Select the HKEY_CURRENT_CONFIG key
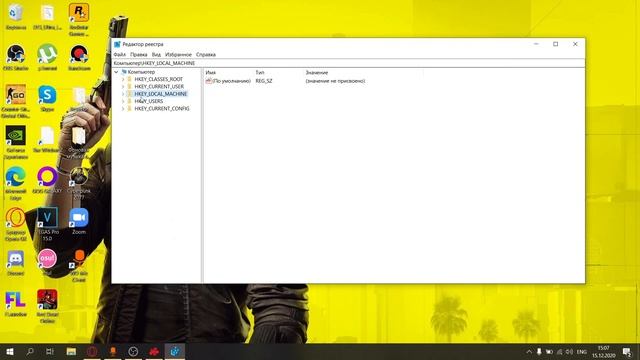The image size is (640, 360). point(162,109)
